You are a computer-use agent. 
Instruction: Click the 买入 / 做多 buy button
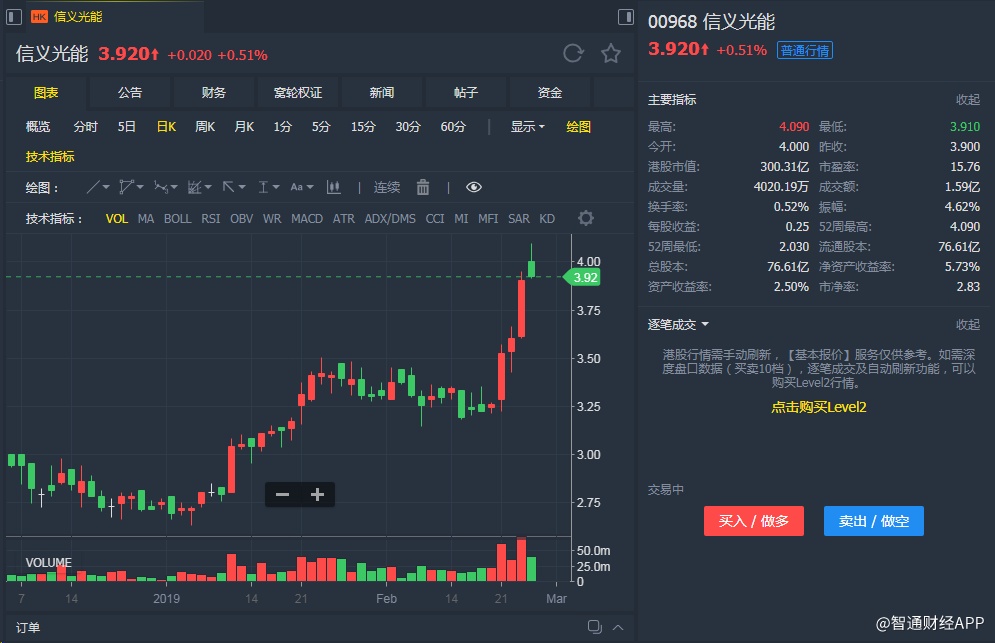click(753, 521)
